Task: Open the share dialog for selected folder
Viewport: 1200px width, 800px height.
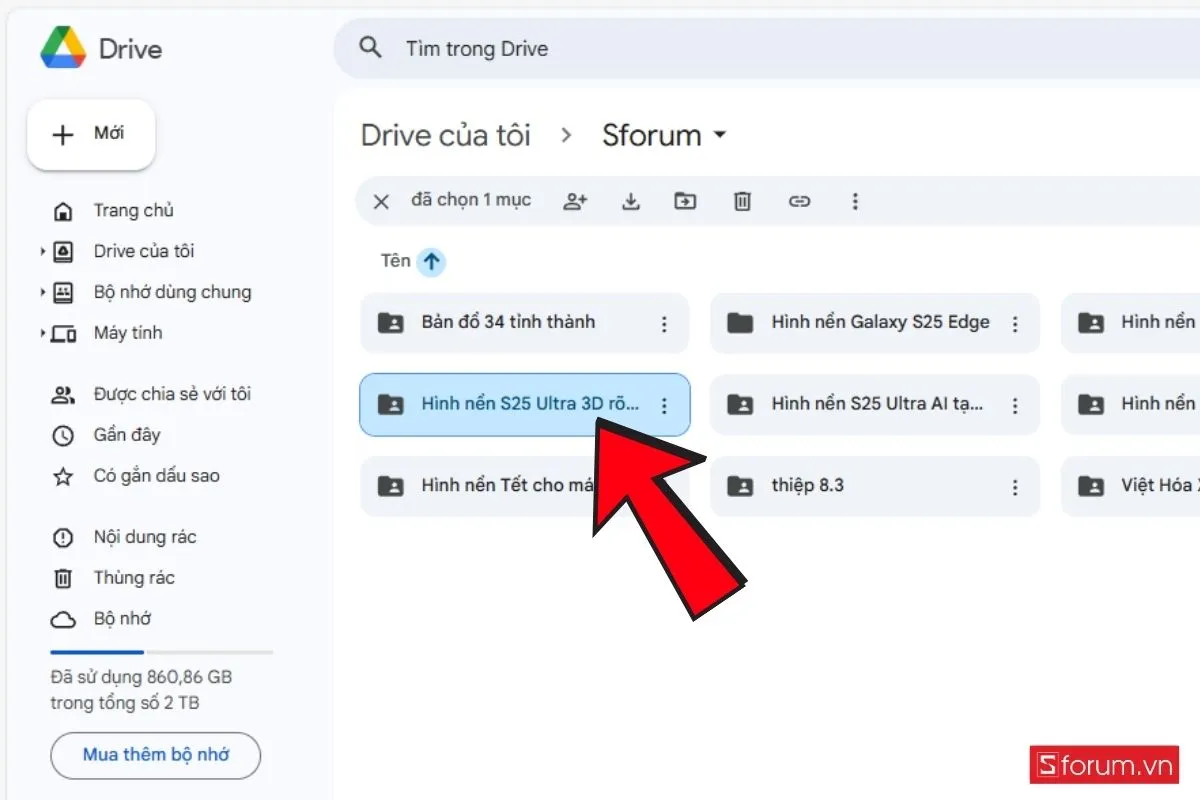Action: [575, 201]
